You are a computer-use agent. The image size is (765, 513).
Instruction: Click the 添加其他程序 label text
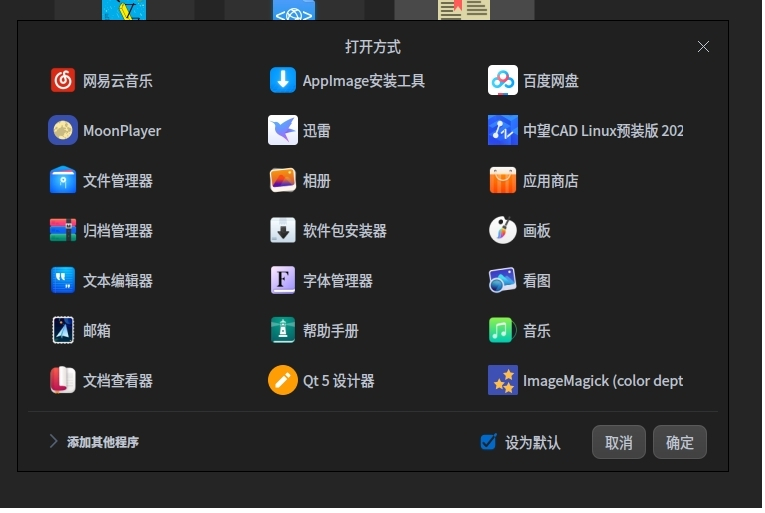tap(103, 442)
